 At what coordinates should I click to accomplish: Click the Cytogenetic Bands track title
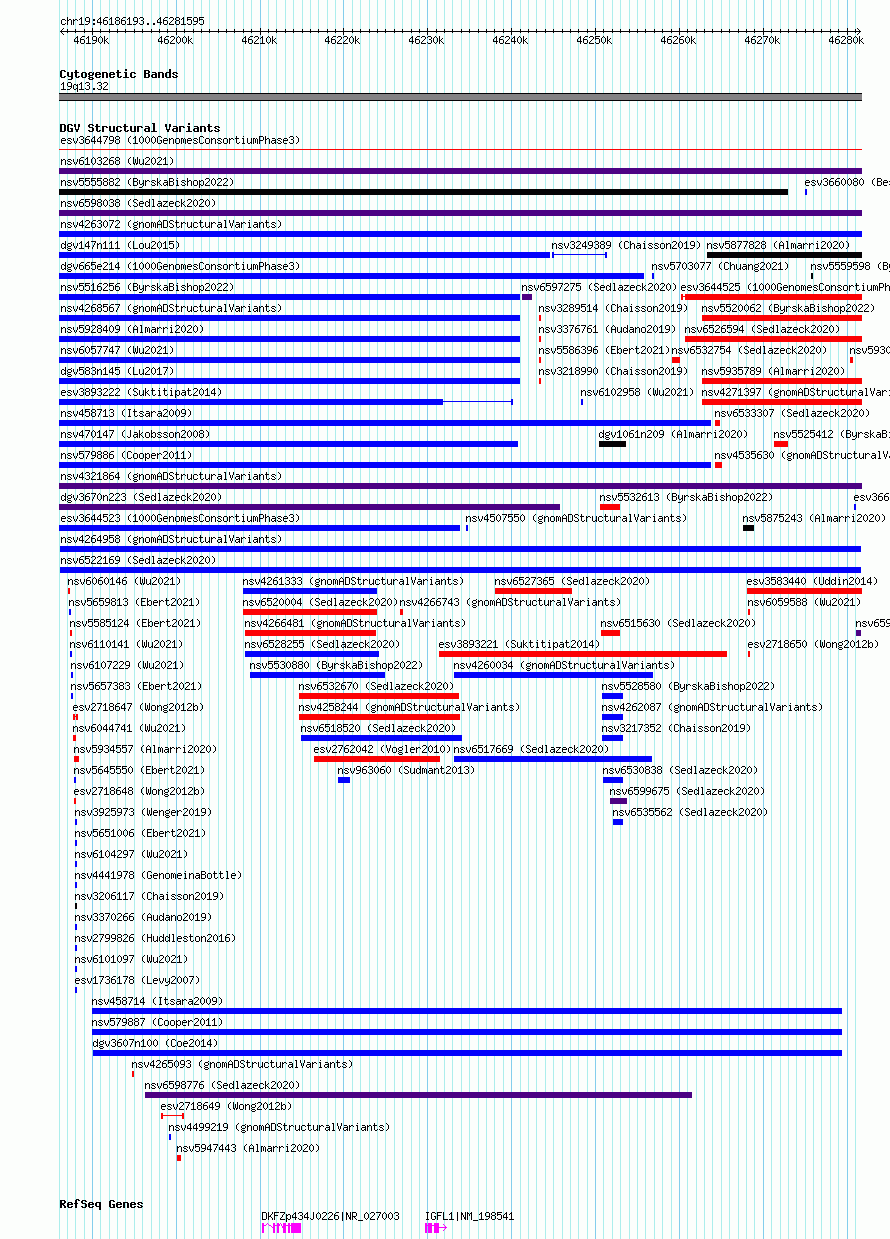(x=119, y=74)
